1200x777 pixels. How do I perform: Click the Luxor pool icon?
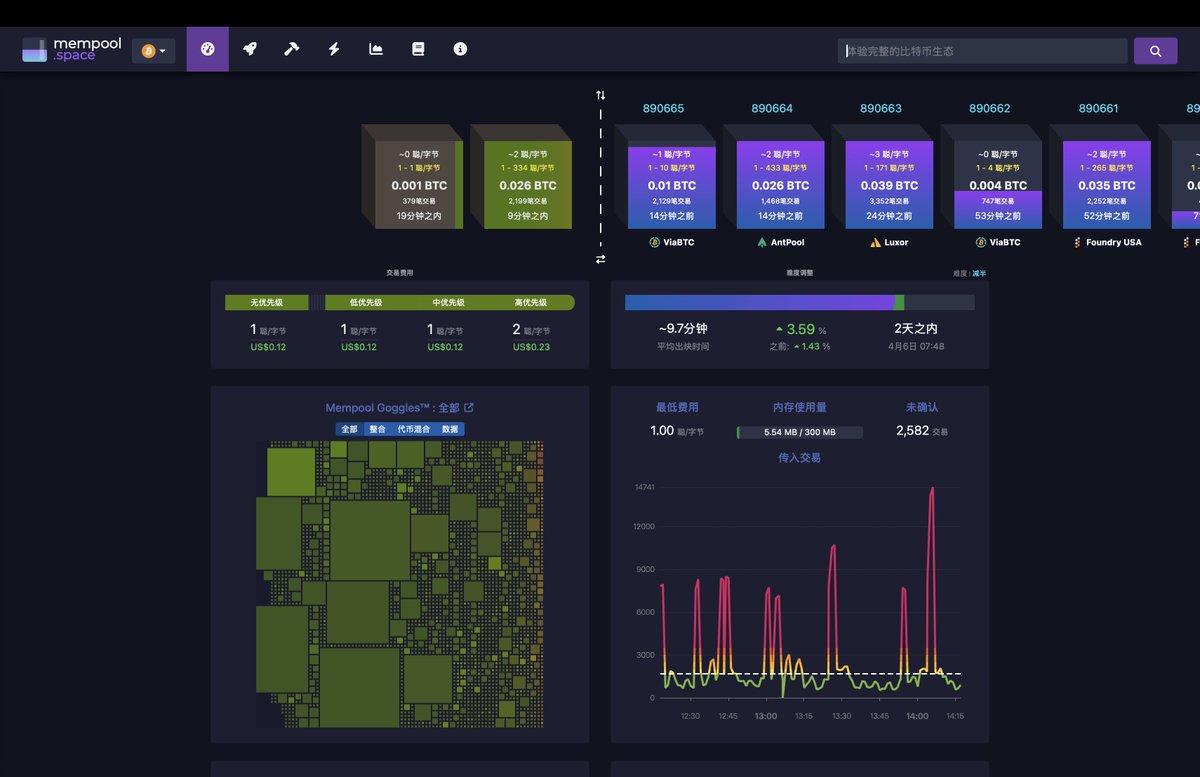tap(875, 242)
